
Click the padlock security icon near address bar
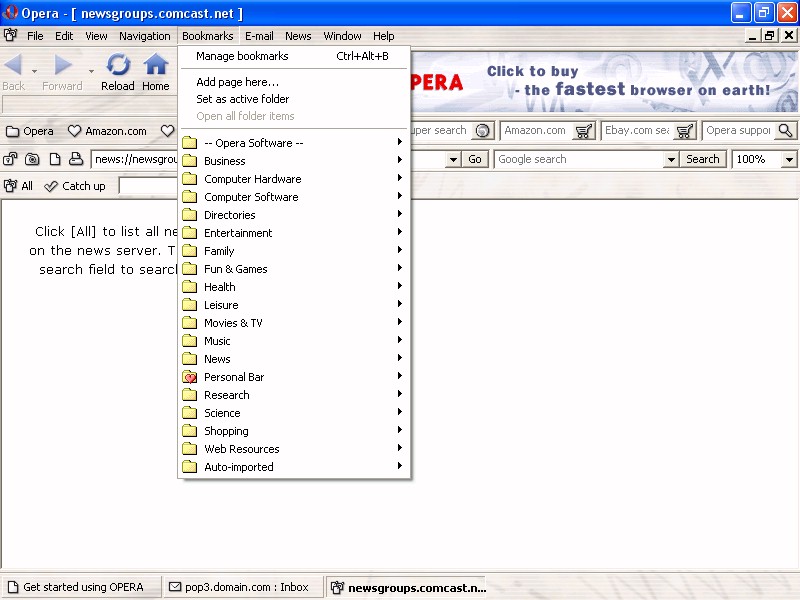tap(11, 159)
